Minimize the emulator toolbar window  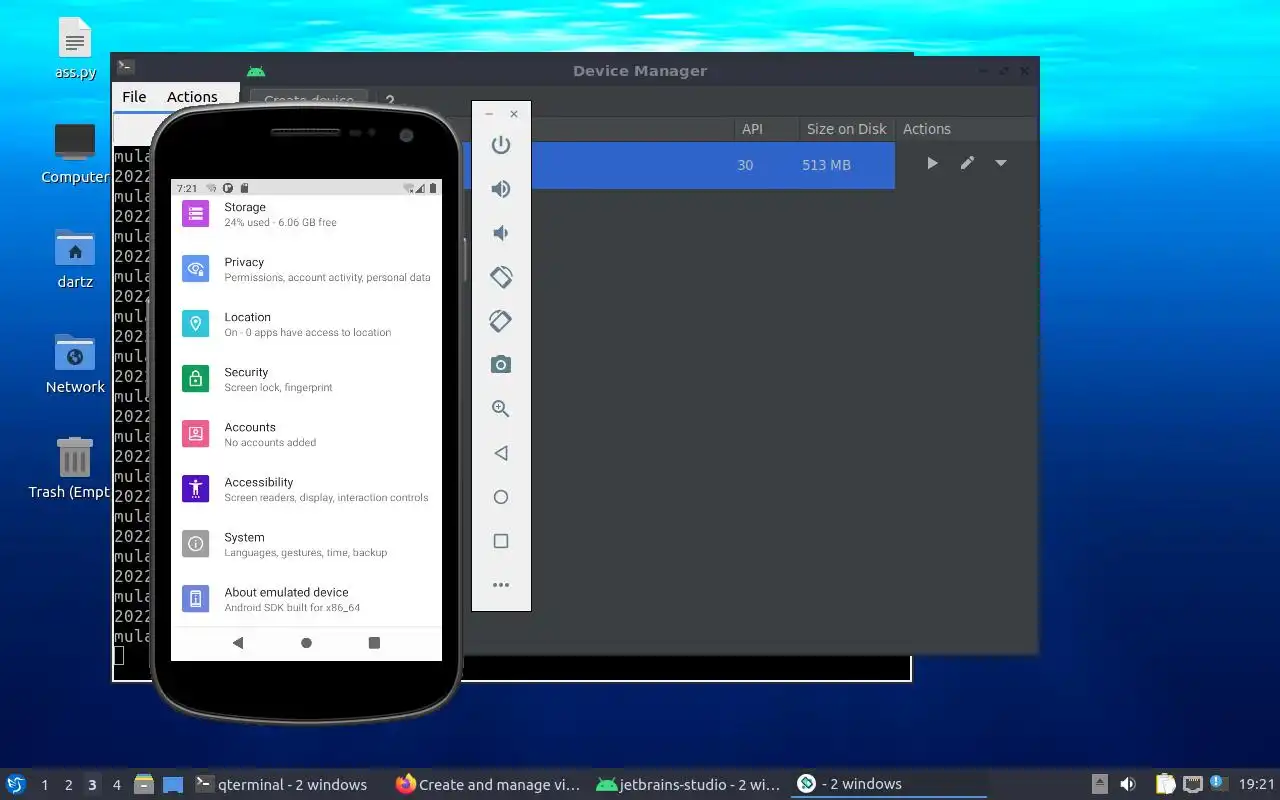pyautogui.click(x=489, y=114)
